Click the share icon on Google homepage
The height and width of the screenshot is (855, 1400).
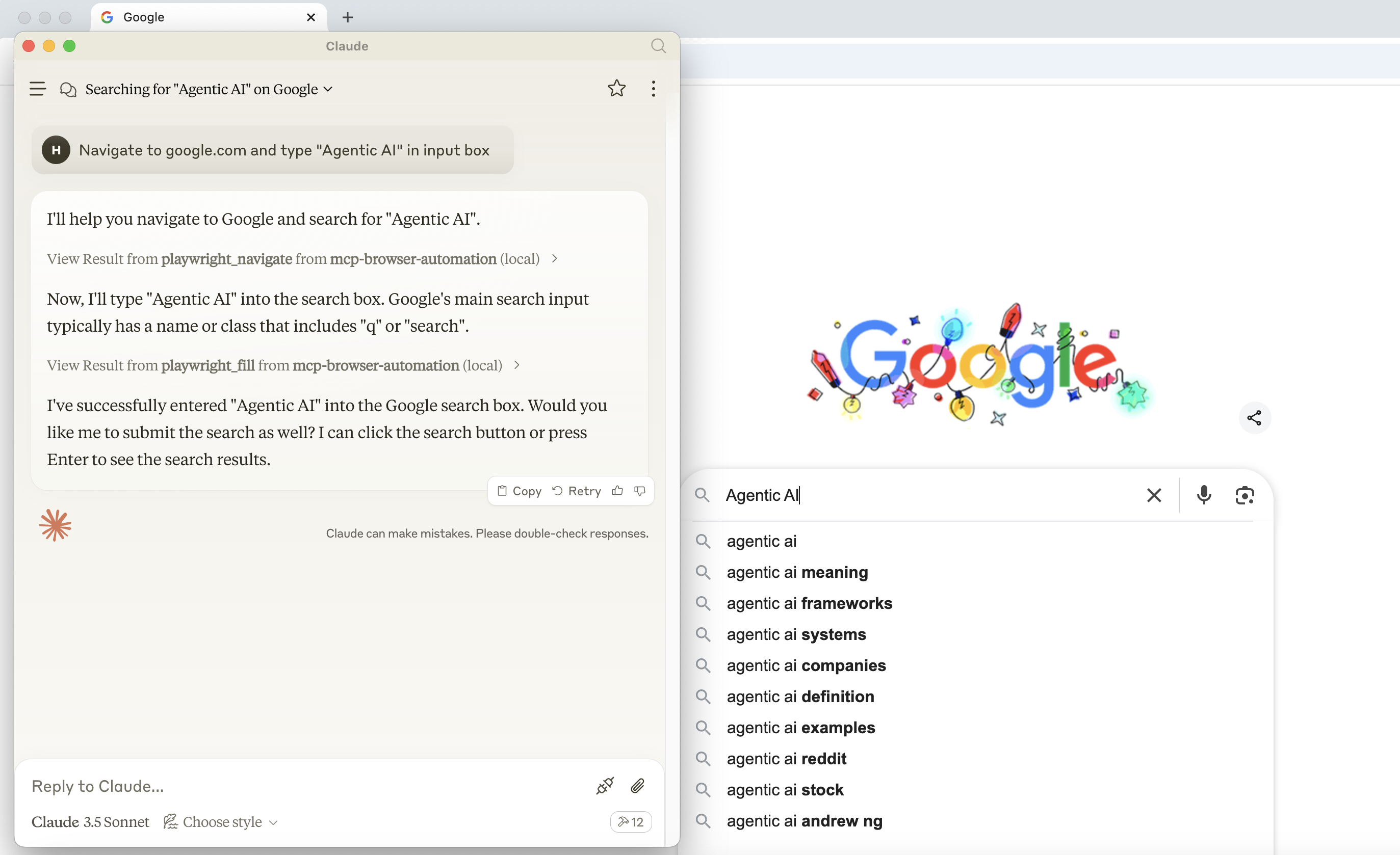1254,418
